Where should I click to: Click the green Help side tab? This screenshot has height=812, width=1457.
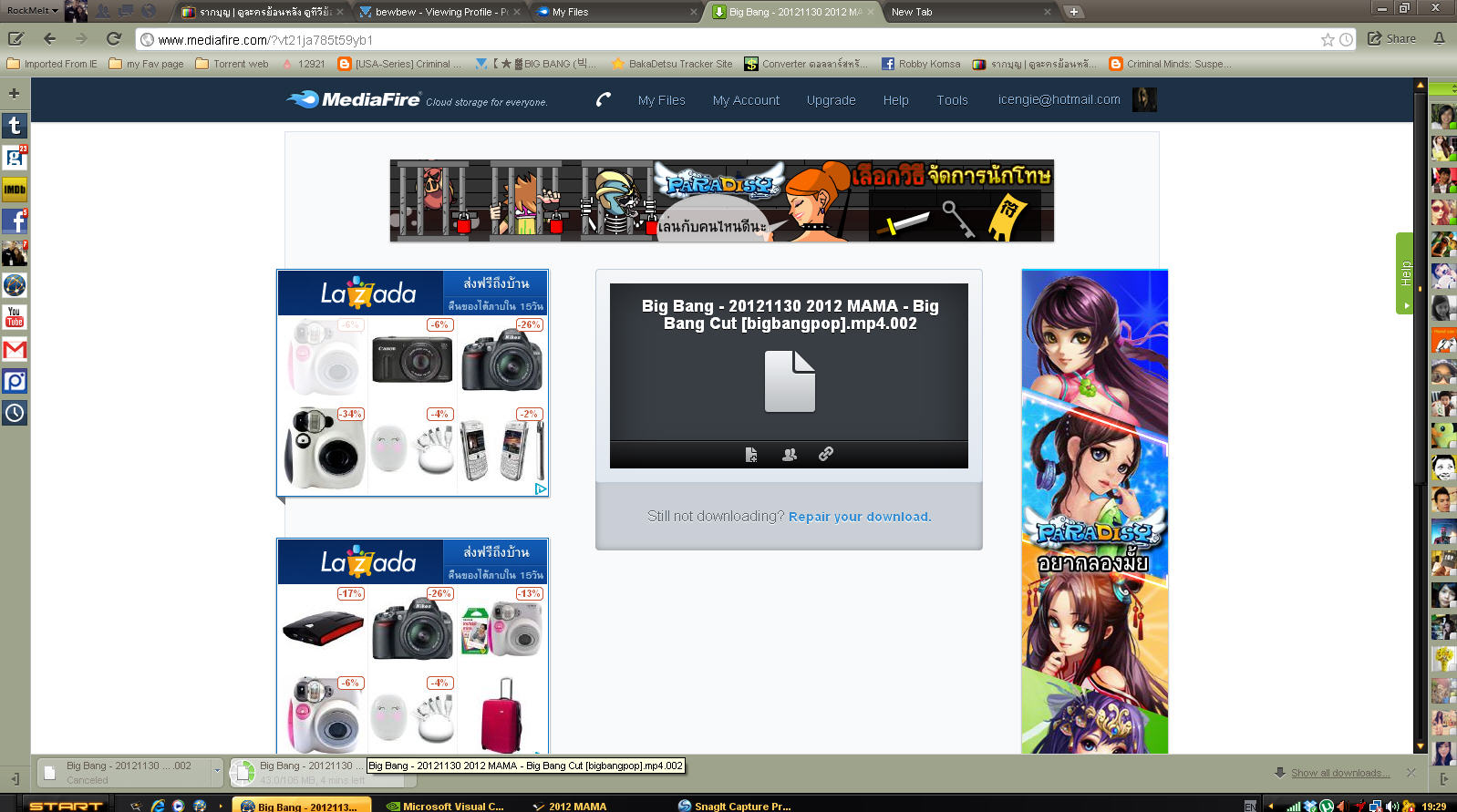[1404, 273]
